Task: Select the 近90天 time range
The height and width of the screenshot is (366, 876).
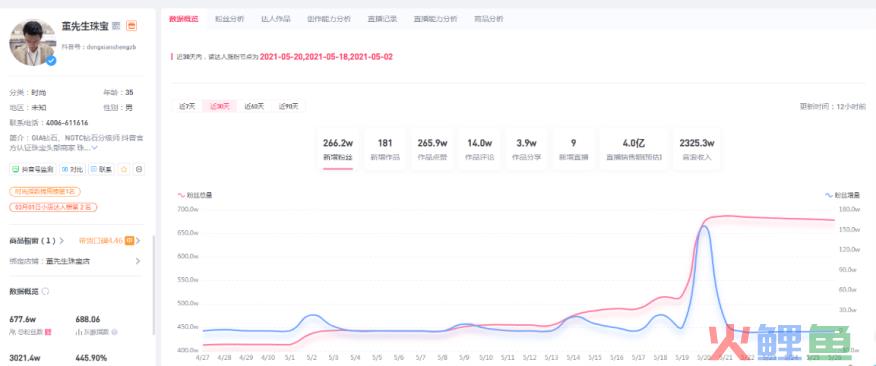Action: point(288,106)
